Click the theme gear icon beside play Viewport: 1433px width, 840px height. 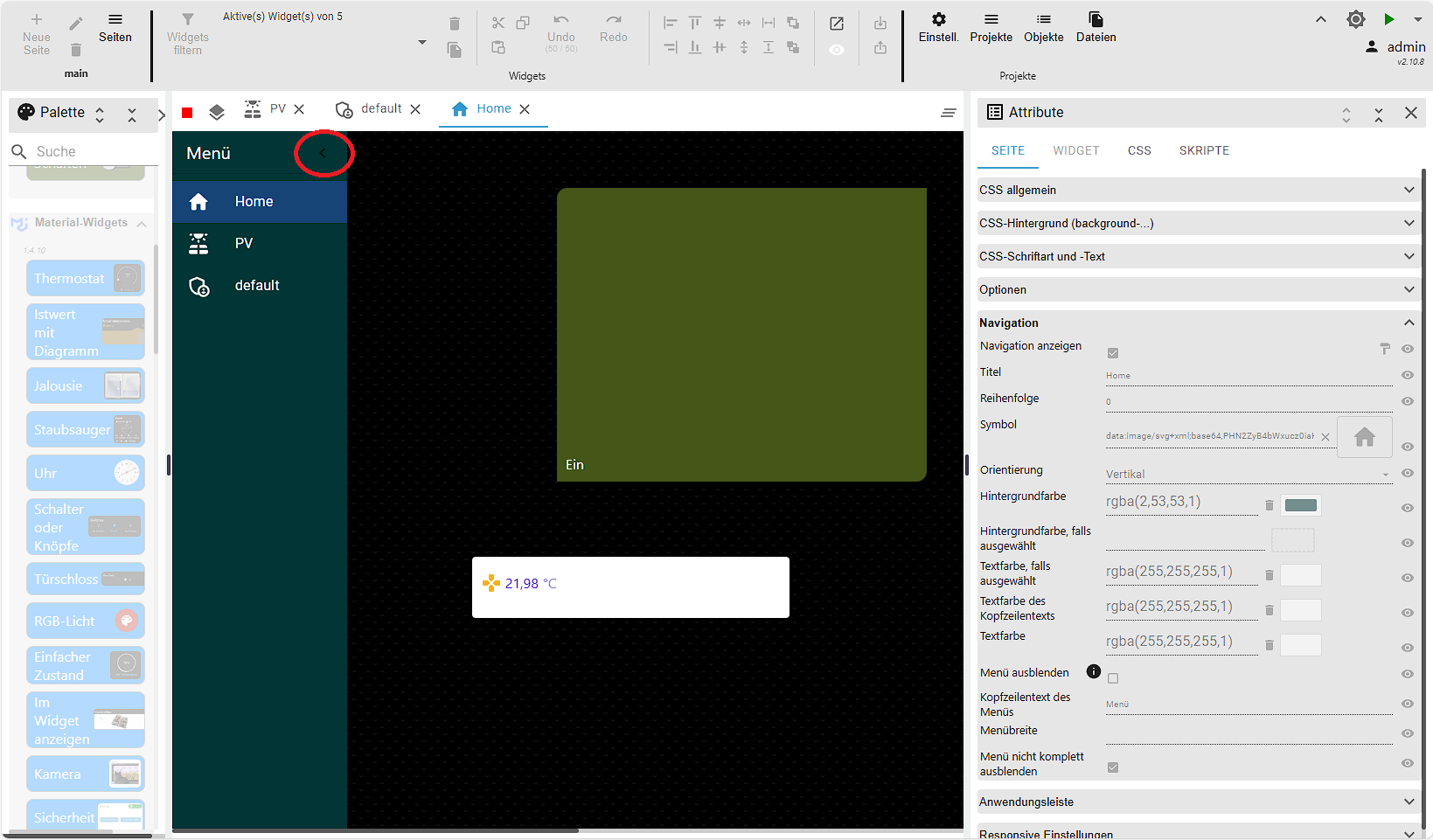click(1356, 19)
